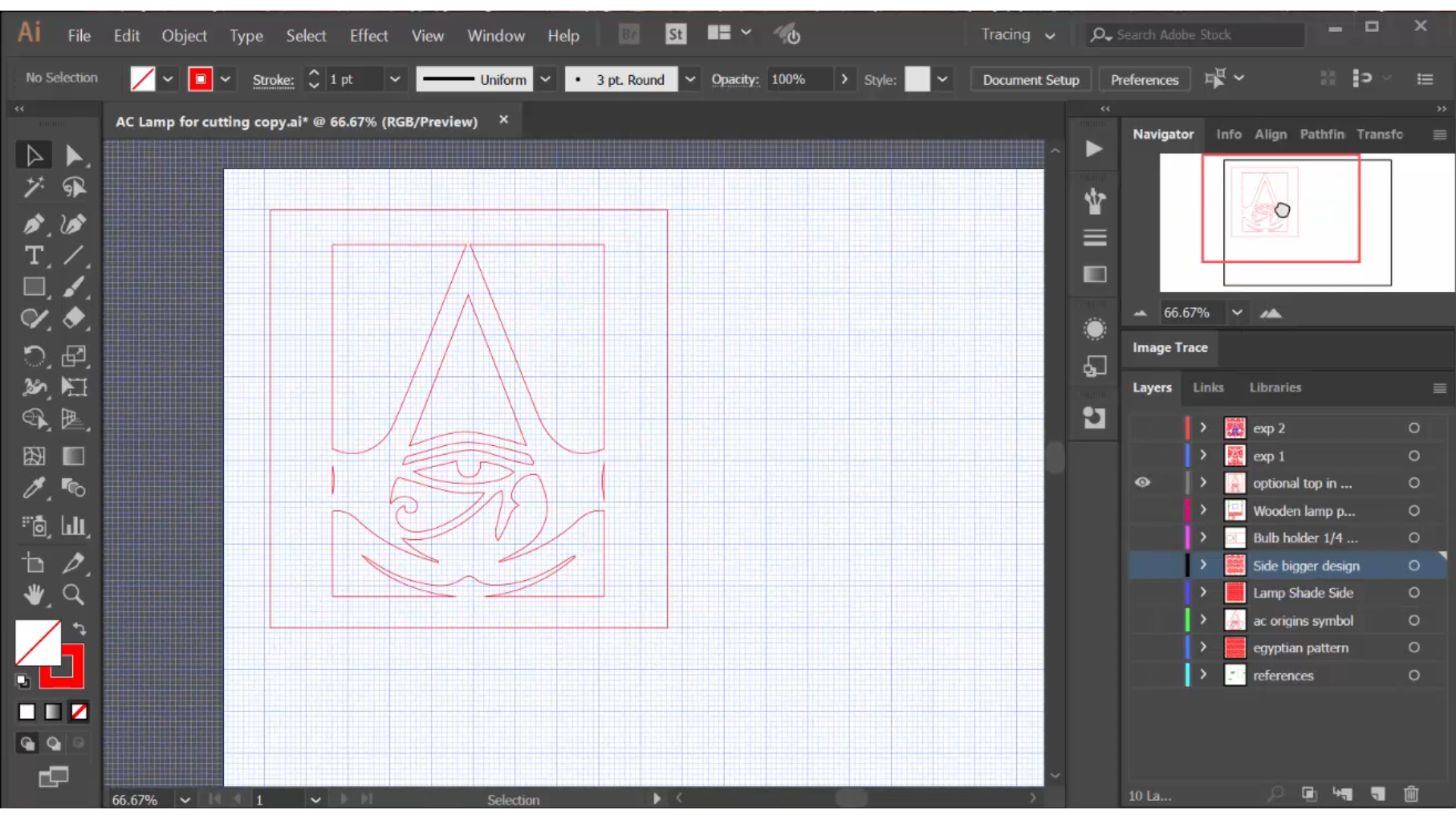This screenshot has height=819, width=1456.
Task: Show the egyptian pattern layer visibility
Action: tap(1142, 648)
